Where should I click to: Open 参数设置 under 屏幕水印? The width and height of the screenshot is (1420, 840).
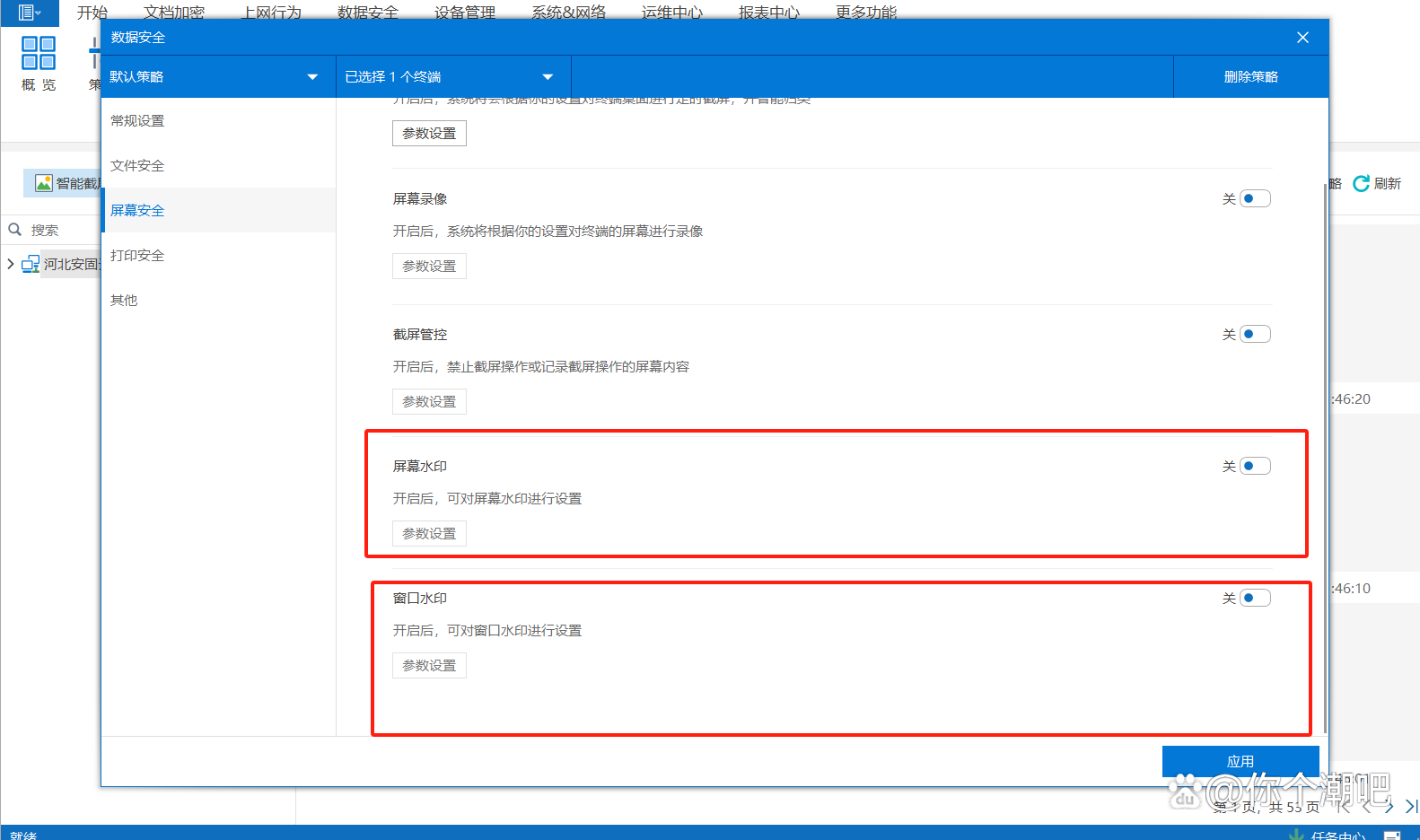pyautogui.click(x=429, y=533)
